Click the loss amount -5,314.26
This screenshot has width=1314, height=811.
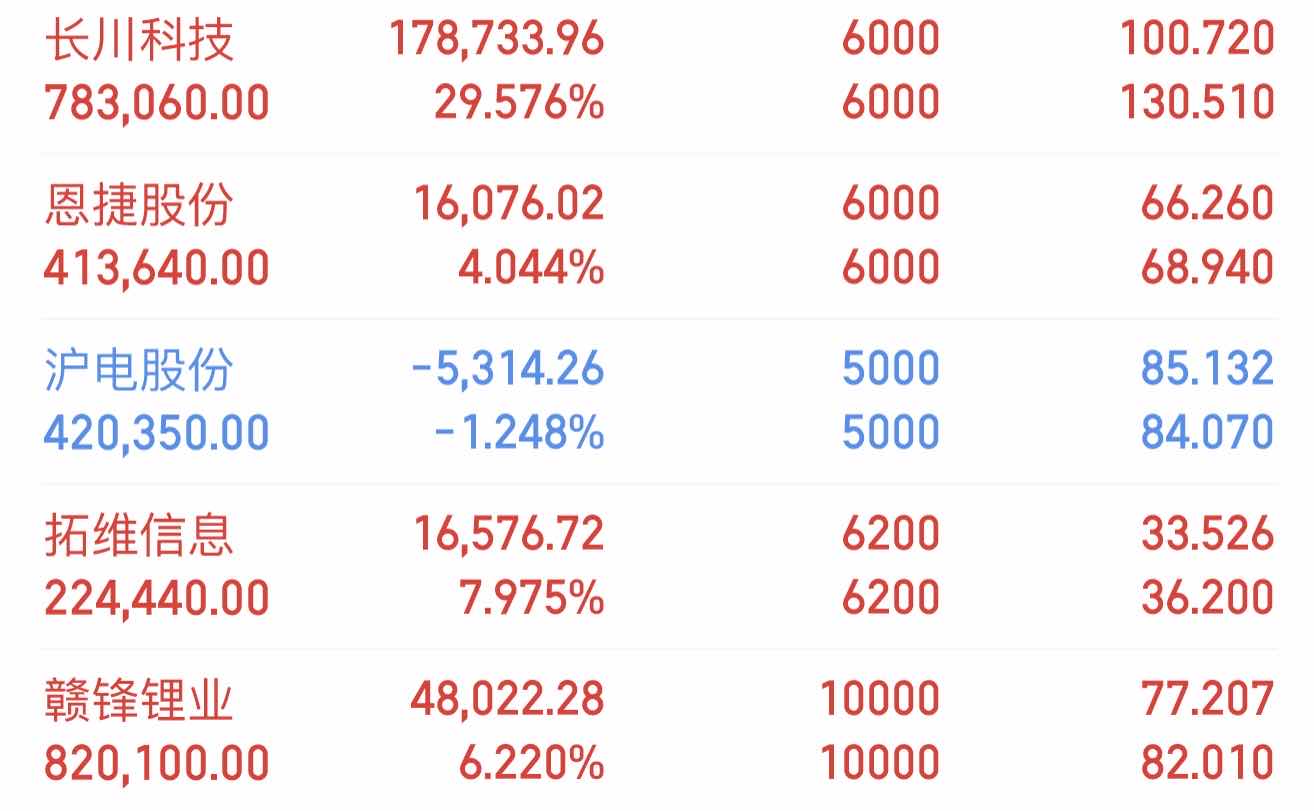508,369
